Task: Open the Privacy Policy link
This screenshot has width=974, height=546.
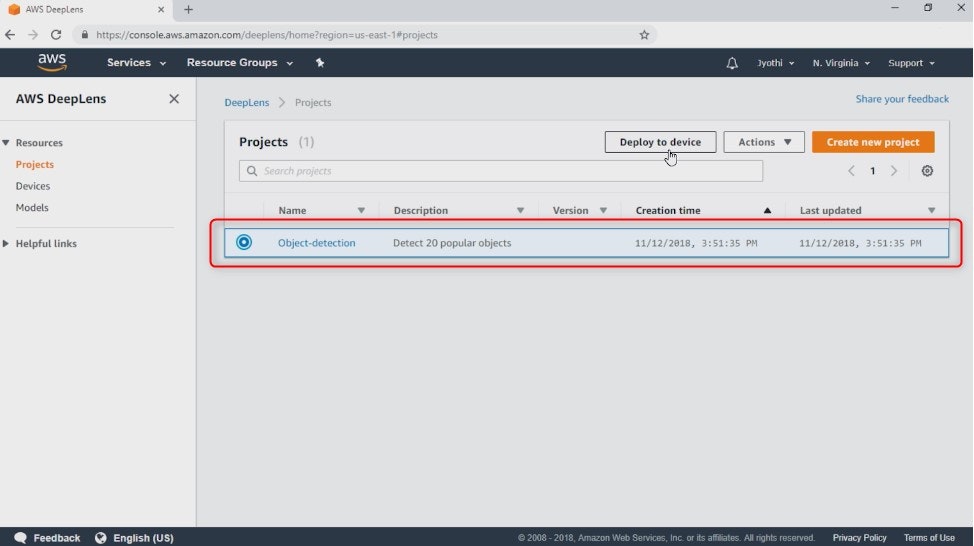Action: click(x=859, y=538)
